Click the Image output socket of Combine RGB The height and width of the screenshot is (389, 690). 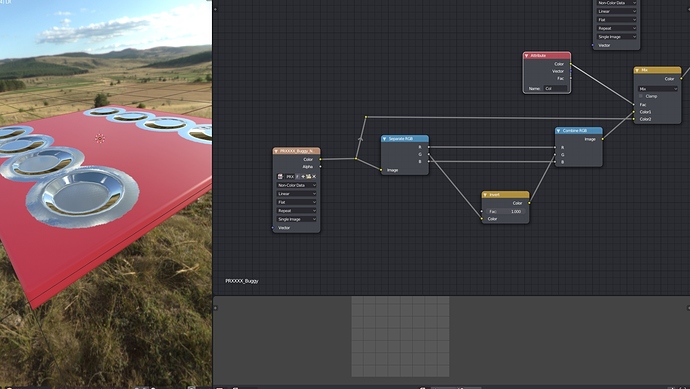602,139
